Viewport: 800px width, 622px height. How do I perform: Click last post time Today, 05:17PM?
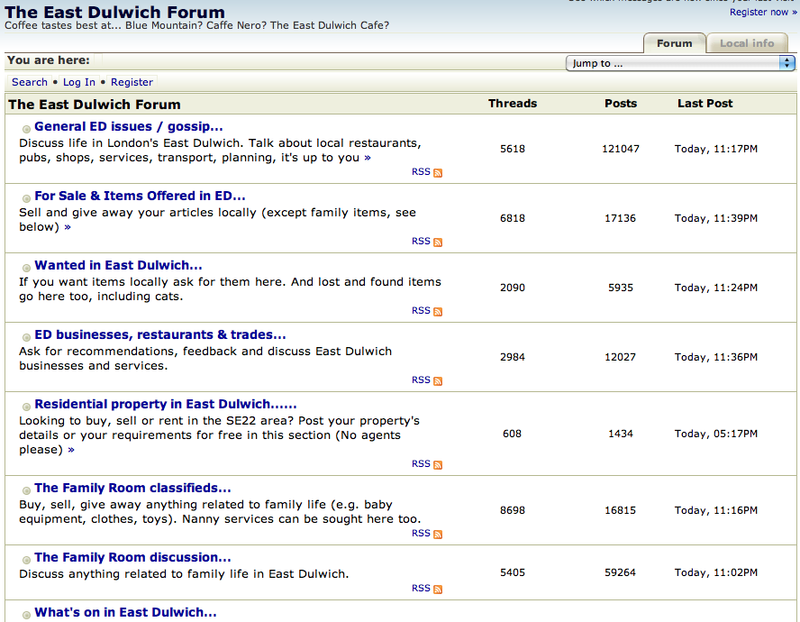tap(716, 434)
